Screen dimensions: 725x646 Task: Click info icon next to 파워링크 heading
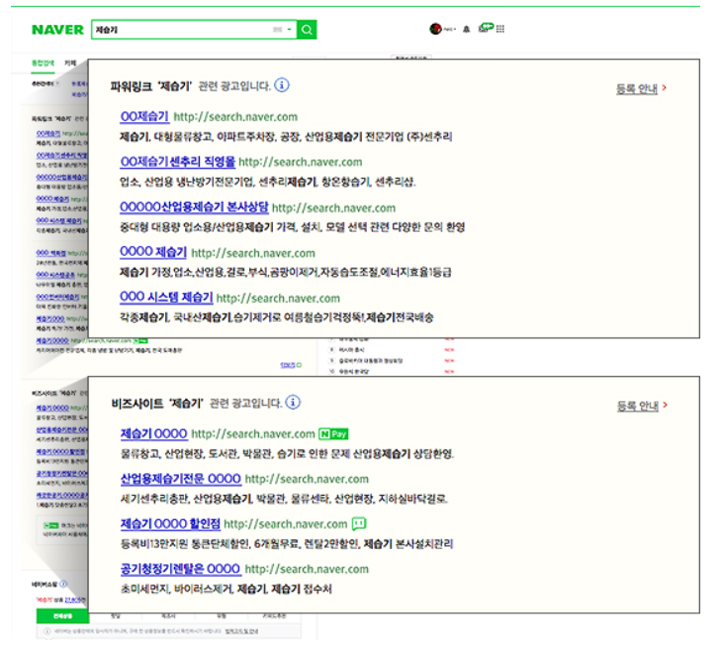(282, 86)
